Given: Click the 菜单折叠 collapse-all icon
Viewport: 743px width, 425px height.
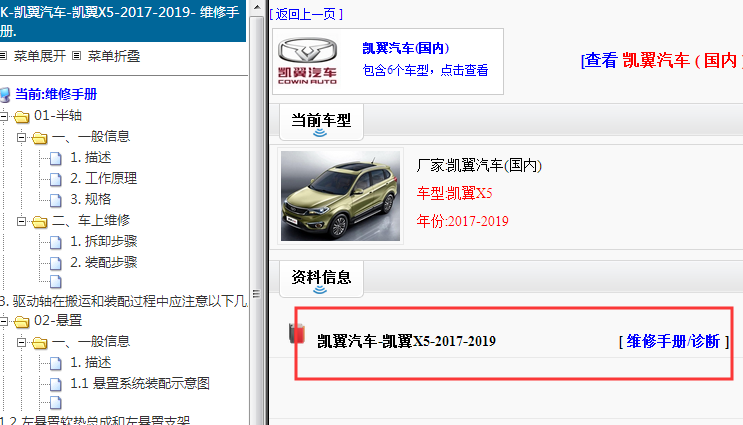Looking at the screenshot, I should click(x=76, y=56).
